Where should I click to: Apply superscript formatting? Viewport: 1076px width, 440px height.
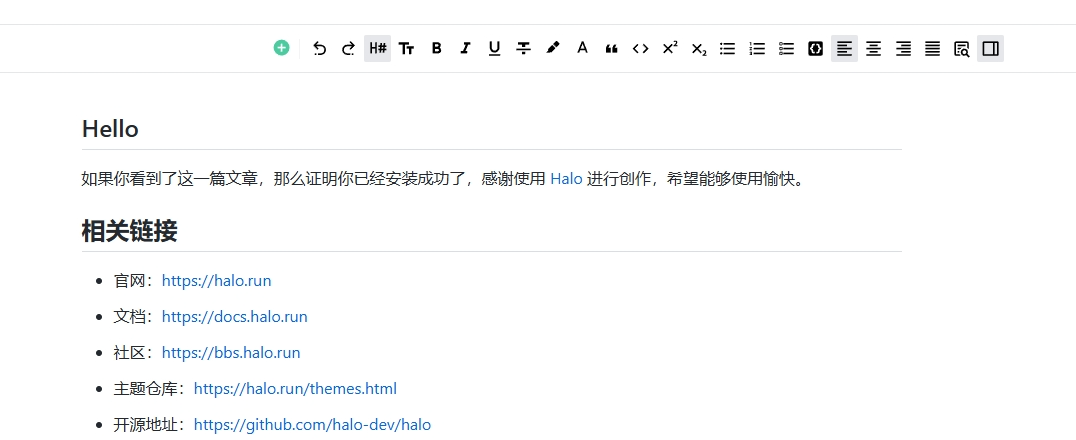670,48
